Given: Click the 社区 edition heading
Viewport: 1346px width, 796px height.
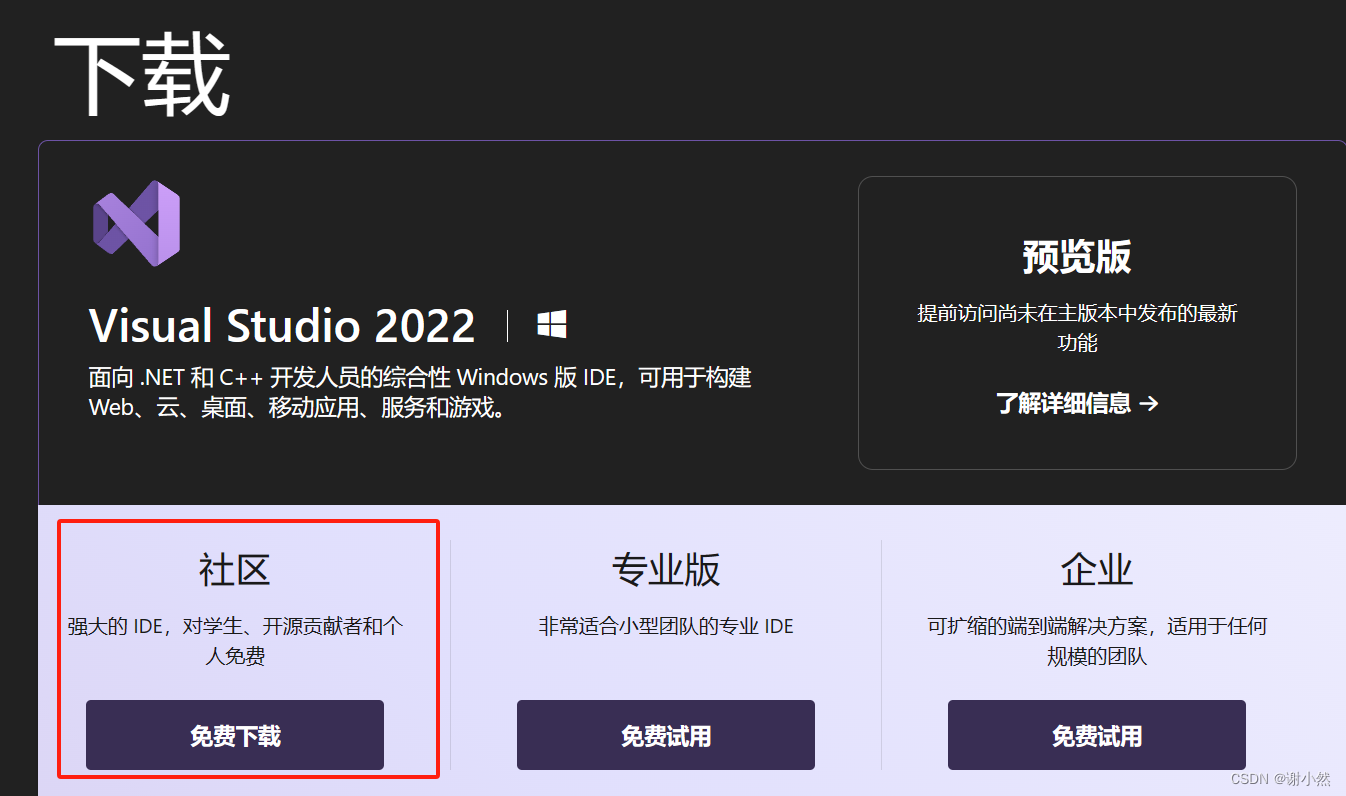Looking at the screenshot, I should tap(235, 570).
